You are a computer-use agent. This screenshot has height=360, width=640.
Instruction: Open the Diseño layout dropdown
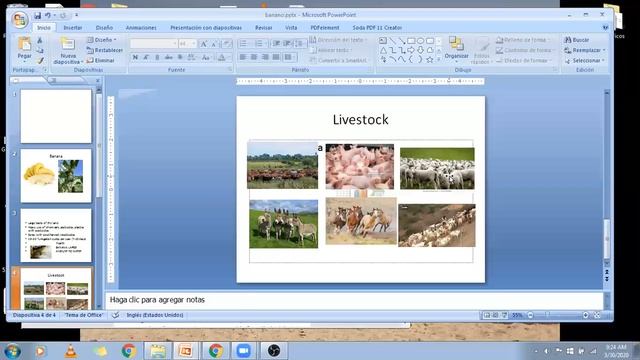(102, 40)
